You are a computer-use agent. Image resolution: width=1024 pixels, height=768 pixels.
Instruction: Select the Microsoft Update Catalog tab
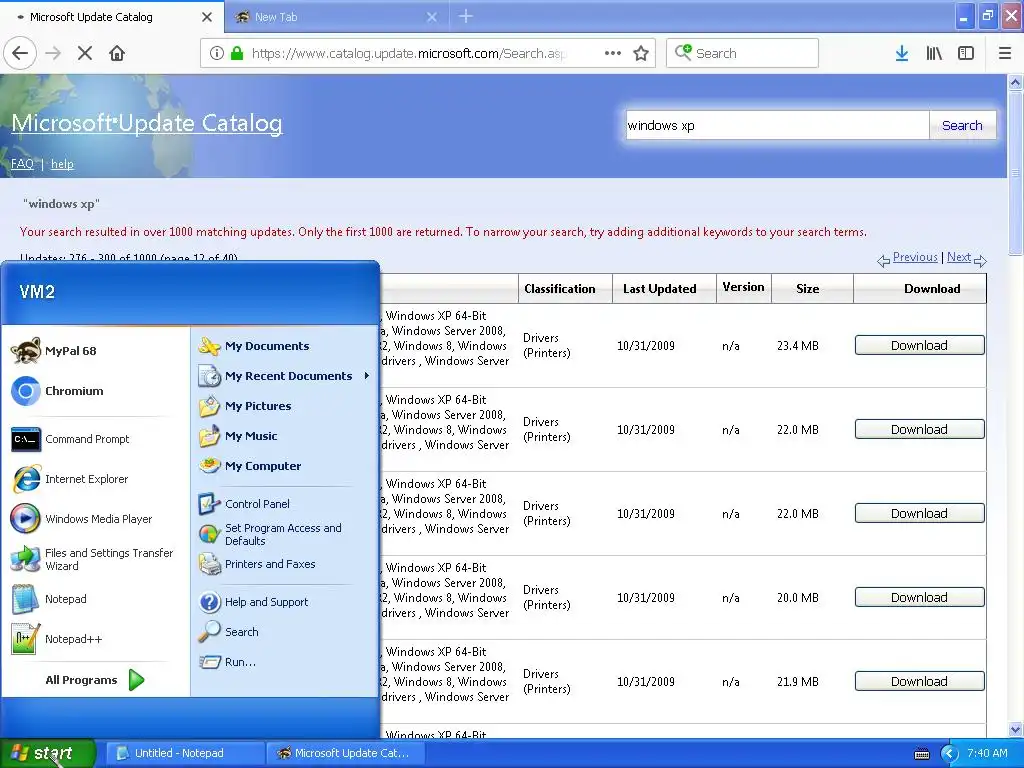pyautogui.click(x=112, y=17)
